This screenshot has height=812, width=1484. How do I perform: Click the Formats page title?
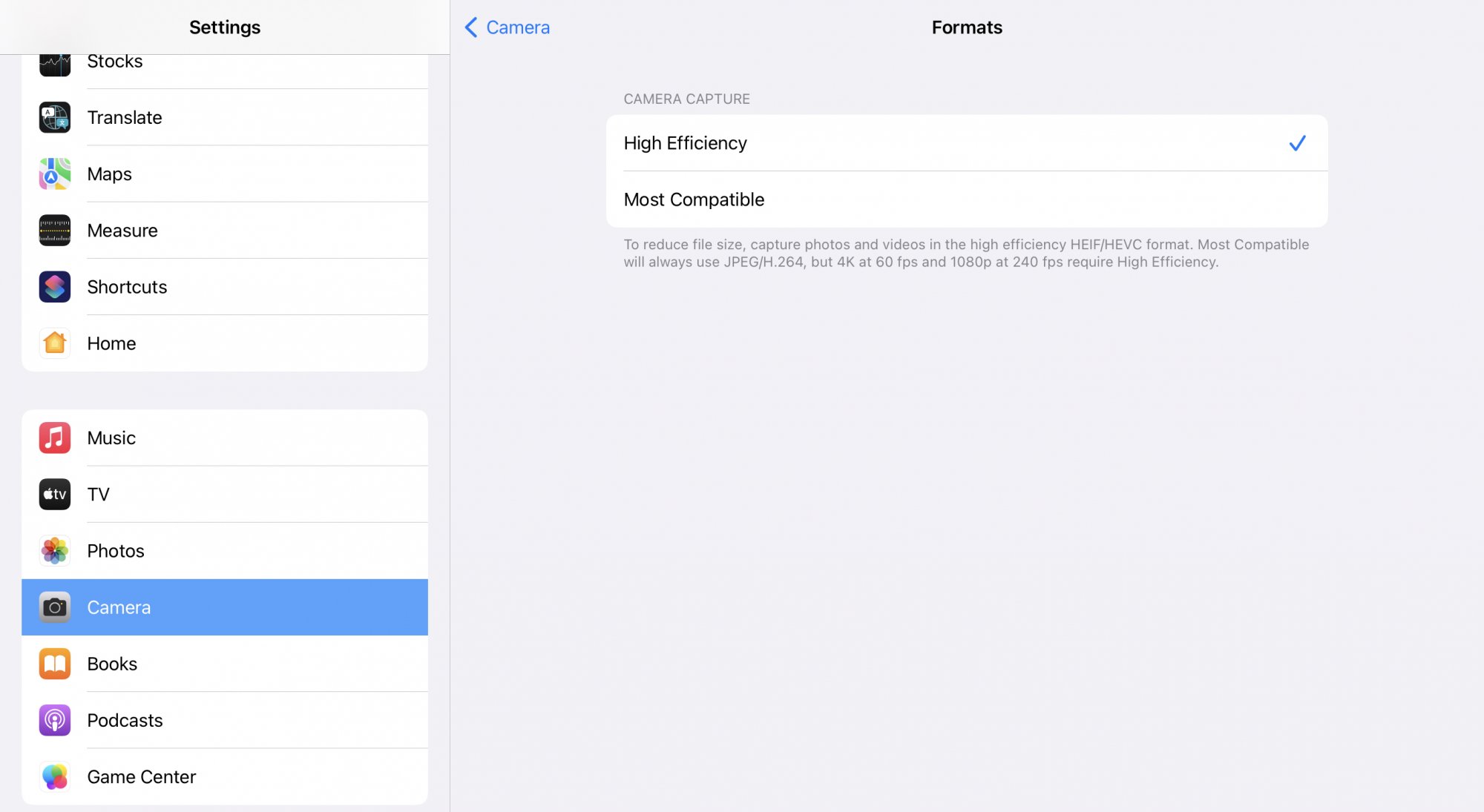(966, 27)
